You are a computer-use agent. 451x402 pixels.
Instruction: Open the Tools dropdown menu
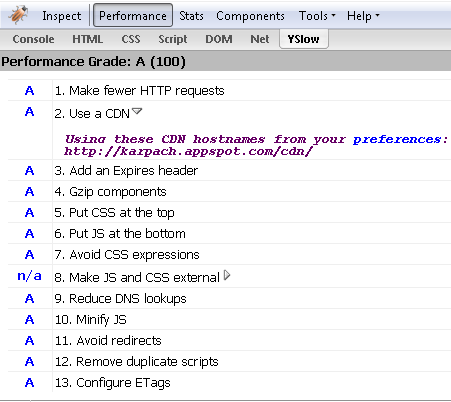[317, 16]
